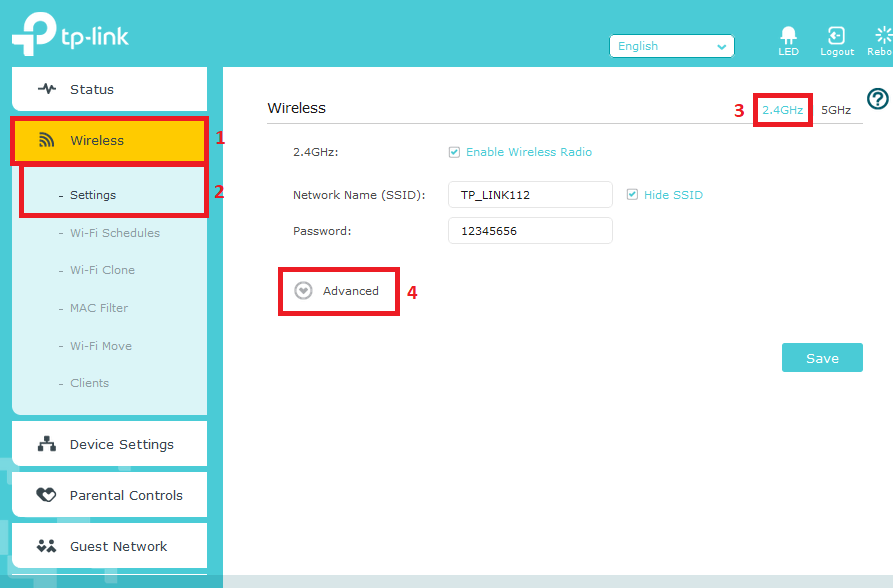
Task: Click the Save button
Action: (x=821, y=358)
